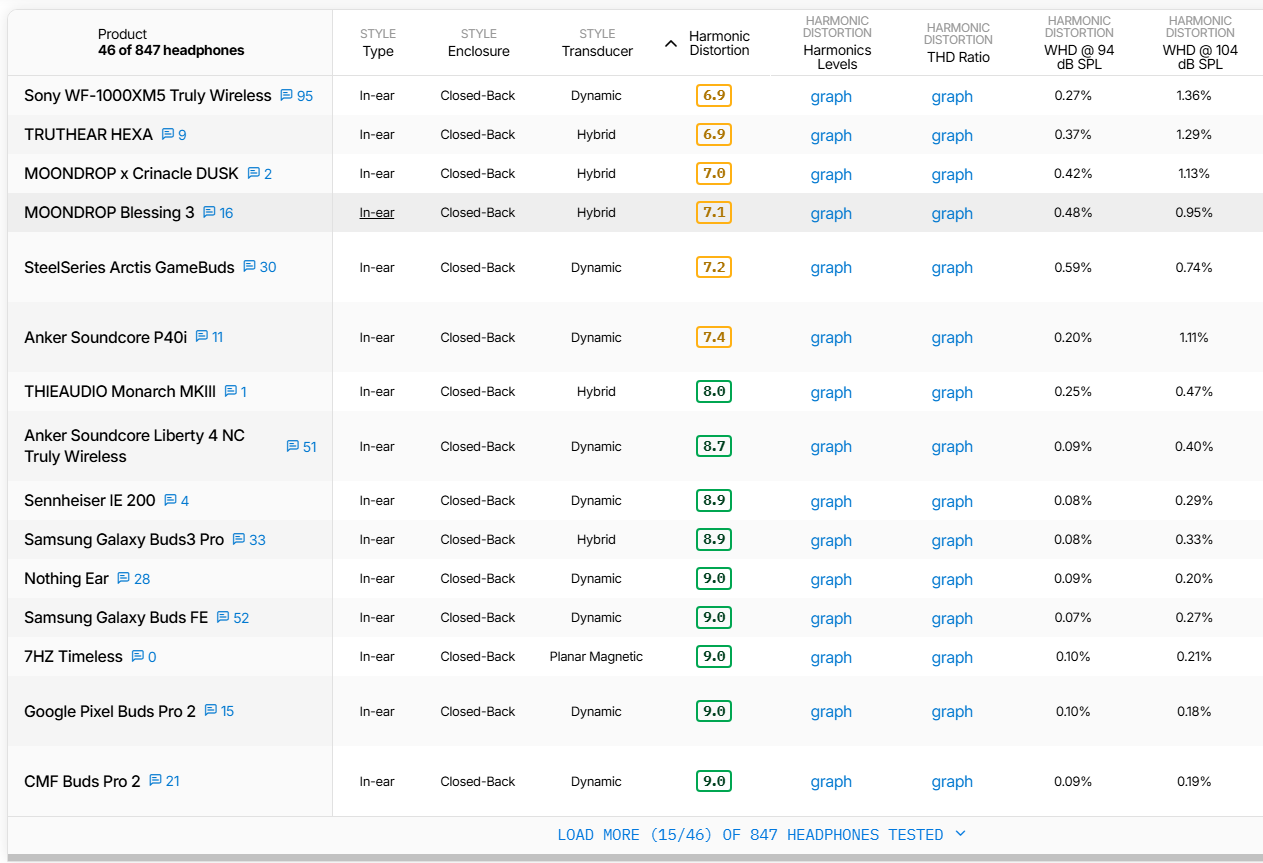Screen dimensions: 1263x863
Task: Click underlined In-ear type for MOONDROP Blessing 3
Action: (x=377, y=213)
